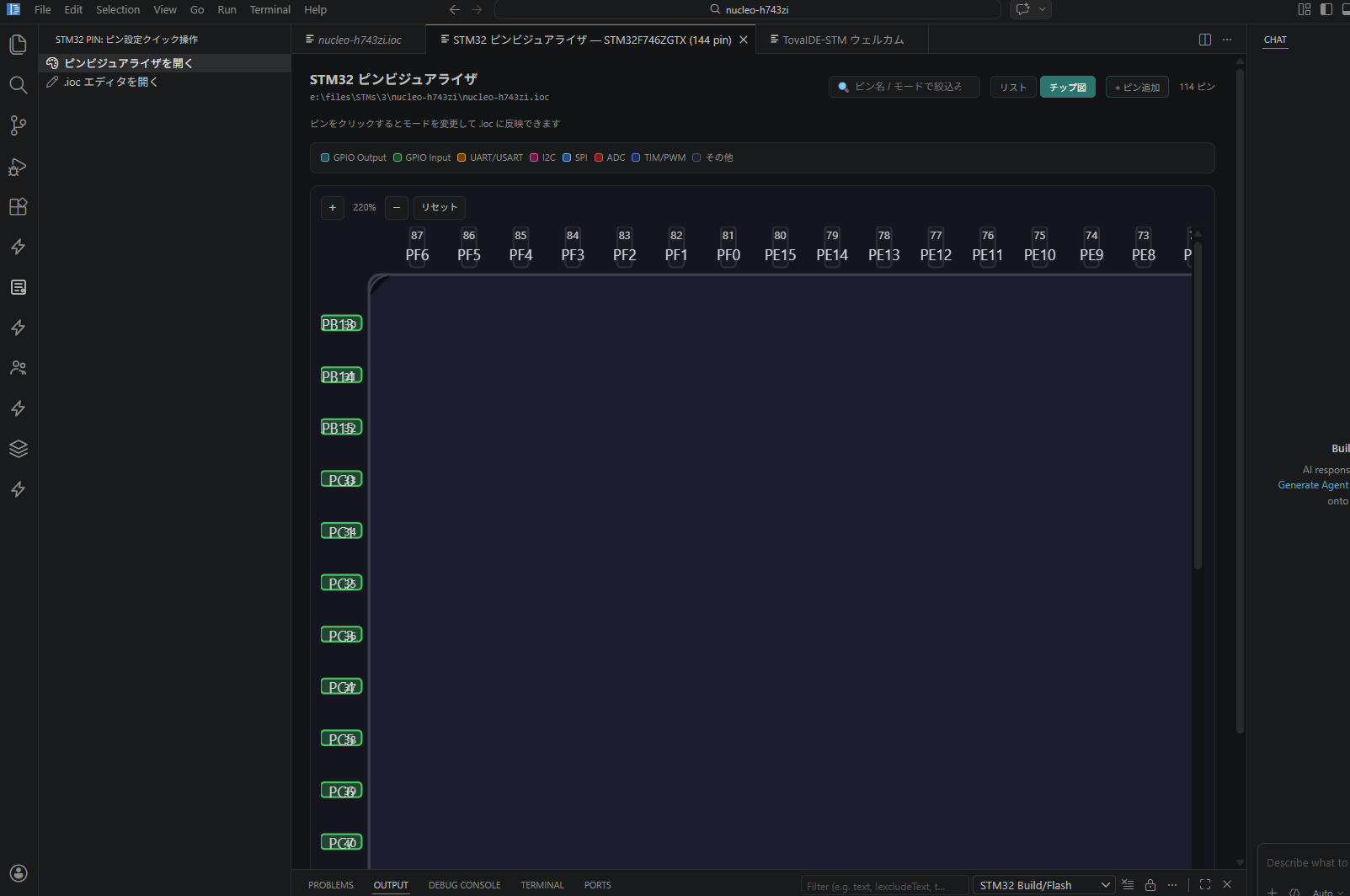Viewport: 1350px width, 896px height.
Task: Open the Source Control view
Action: pos(18,125)
